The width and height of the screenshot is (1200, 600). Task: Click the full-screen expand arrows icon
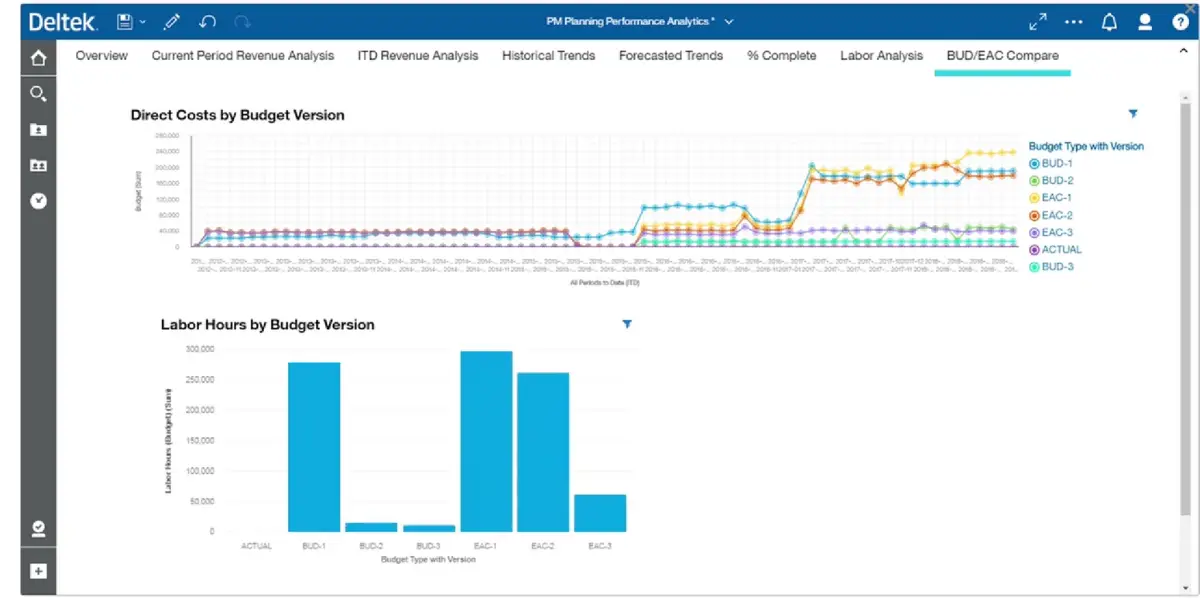1038,22
